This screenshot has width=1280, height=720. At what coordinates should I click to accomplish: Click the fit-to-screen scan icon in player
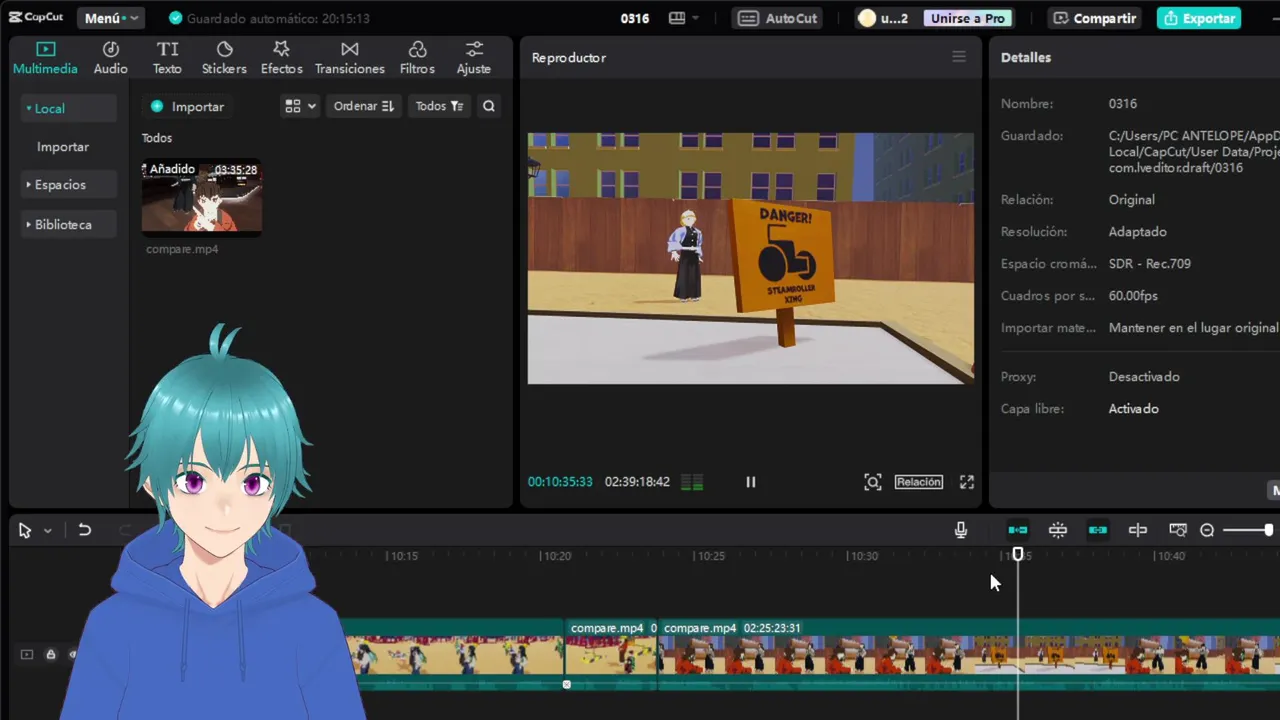(872, 482)
